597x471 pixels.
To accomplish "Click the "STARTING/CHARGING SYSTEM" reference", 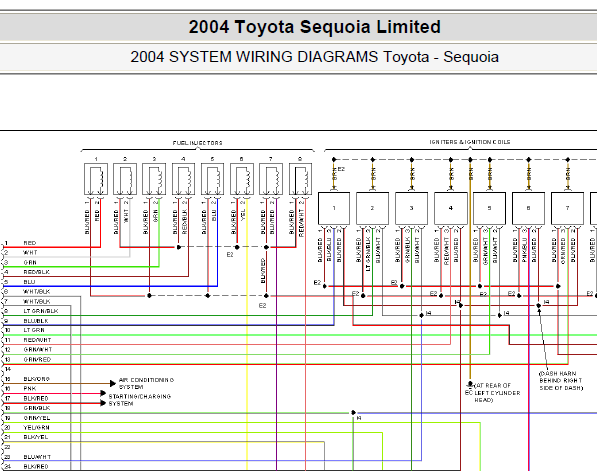I will pyautogui.click(x=139, y=400).
